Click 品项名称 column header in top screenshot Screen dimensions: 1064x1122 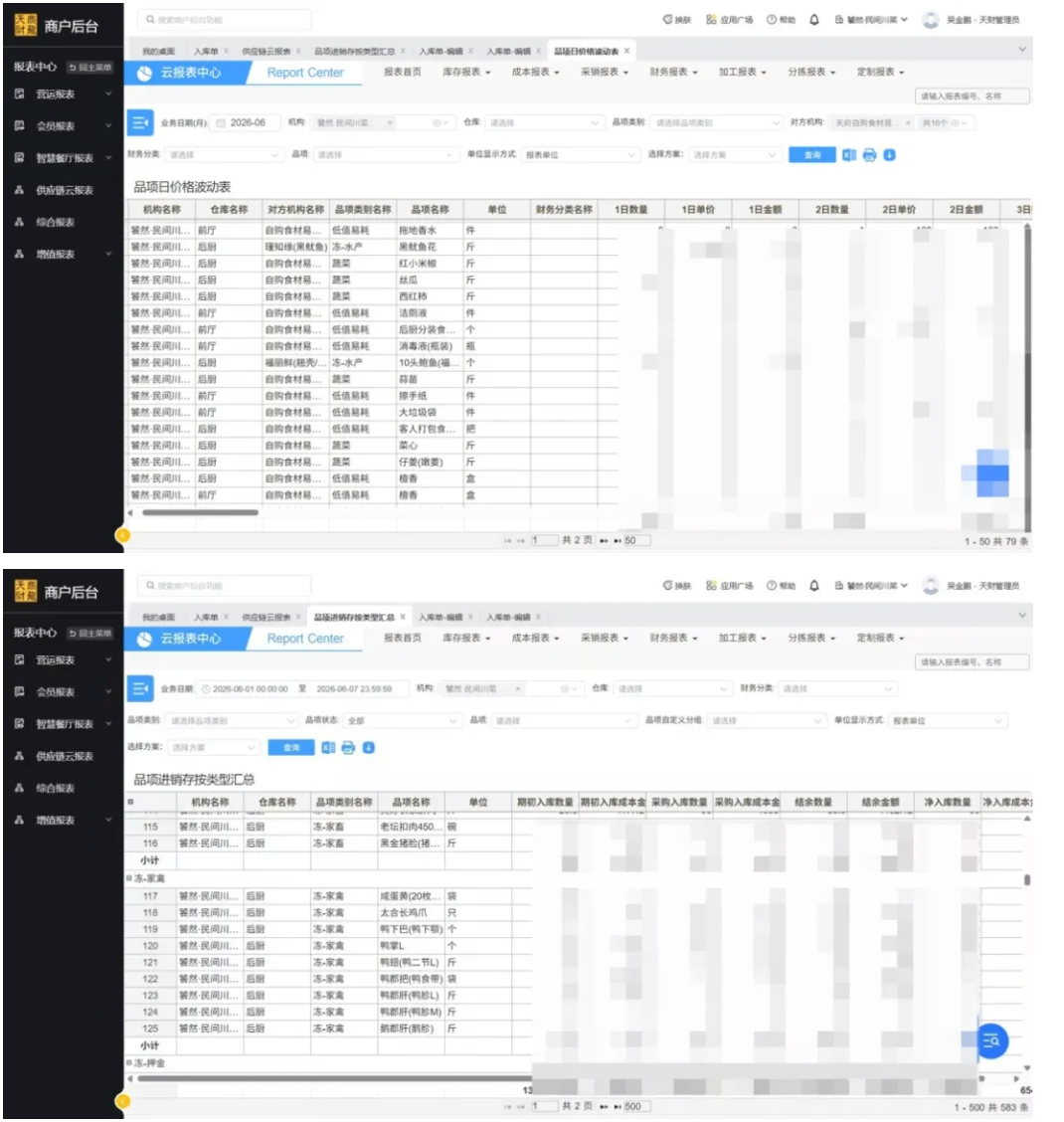coord(430,209)
